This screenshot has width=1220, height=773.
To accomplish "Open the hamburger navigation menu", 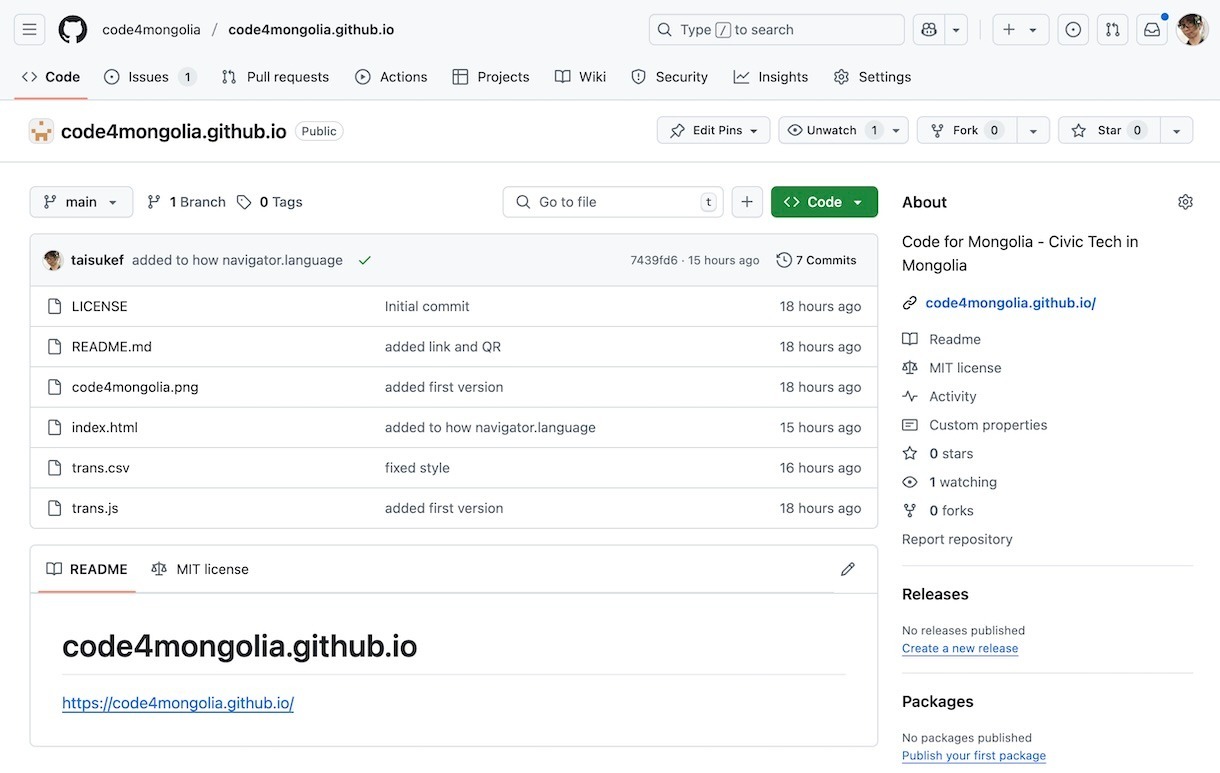I will [29, 30].
